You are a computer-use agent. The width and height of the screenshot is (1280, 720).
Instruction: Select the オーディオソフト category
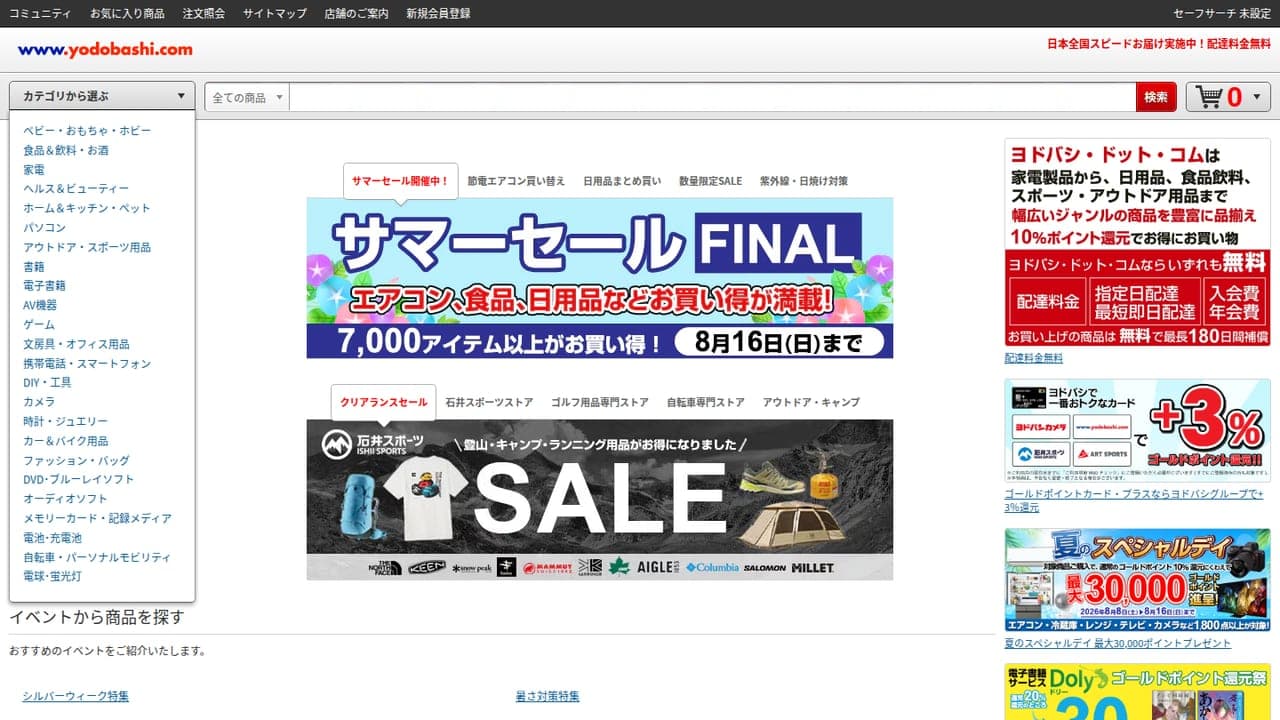(x=65, y=499)
